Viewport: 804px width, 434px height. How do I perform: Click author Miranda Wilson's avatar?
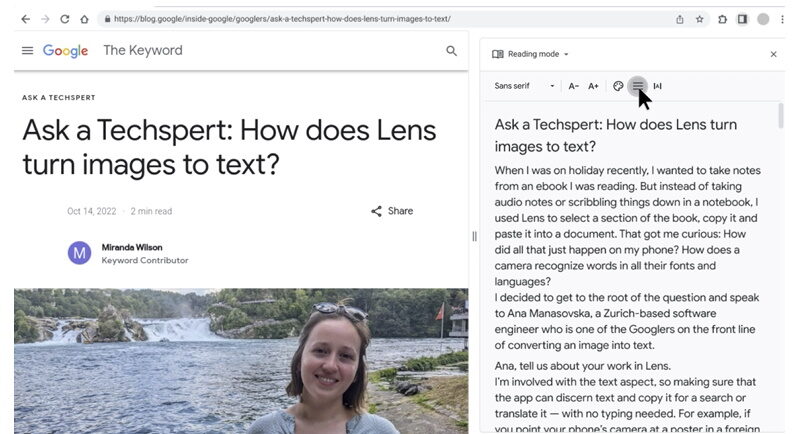[79, 253]
